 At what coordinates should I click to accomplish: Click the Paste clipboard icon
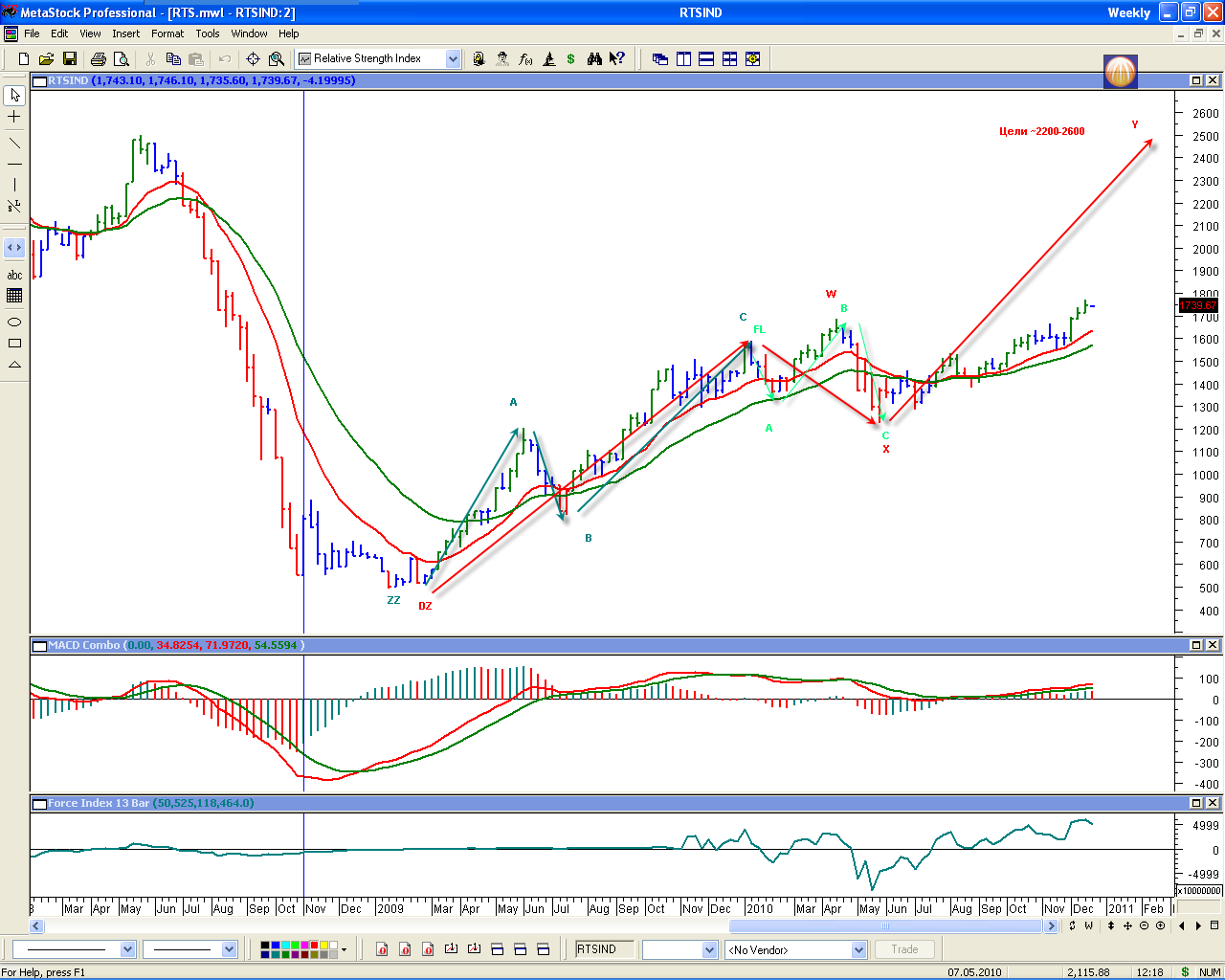point(195,59)
